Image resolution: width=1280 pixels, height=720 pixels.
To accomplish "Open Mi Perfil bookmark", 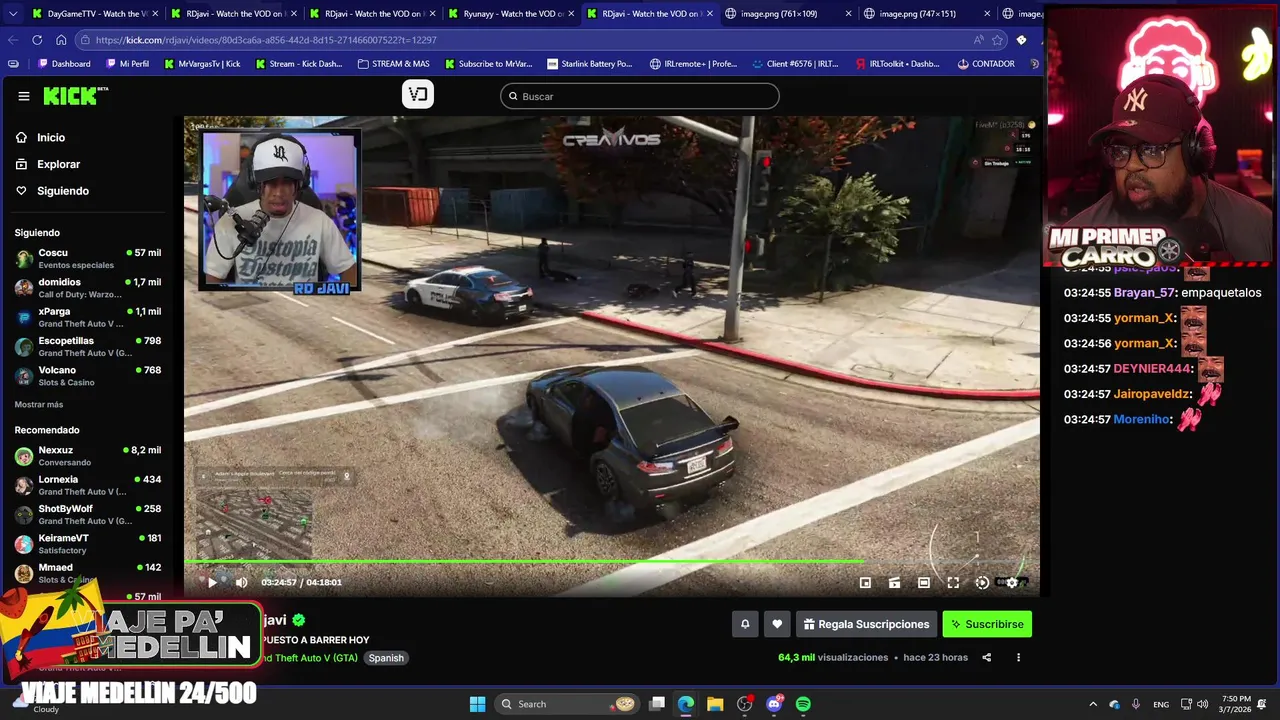I will click(x=127, y=64).
